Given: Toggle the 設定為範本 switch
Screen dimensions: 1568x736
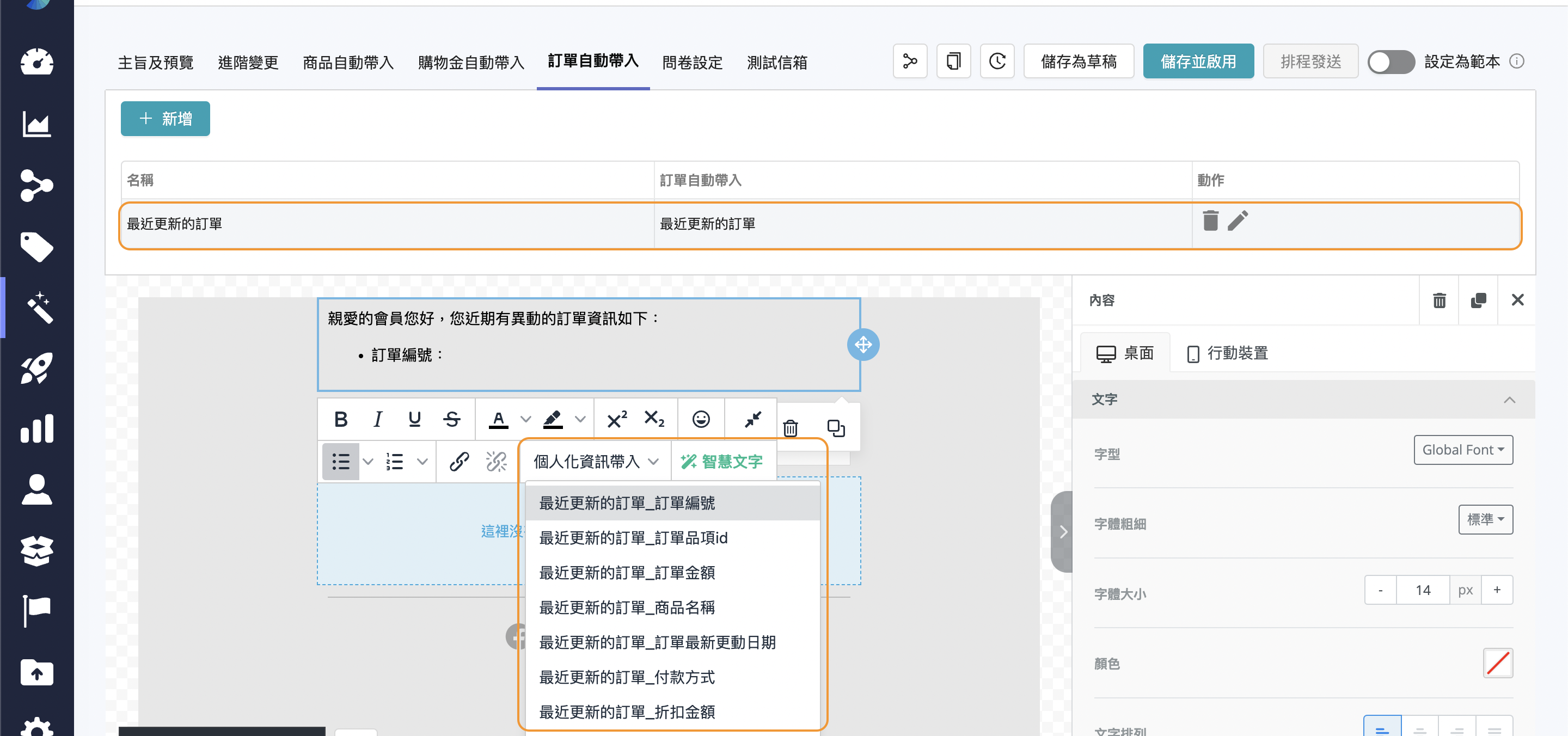Looking at the screenshot, I should [1391, 62].
